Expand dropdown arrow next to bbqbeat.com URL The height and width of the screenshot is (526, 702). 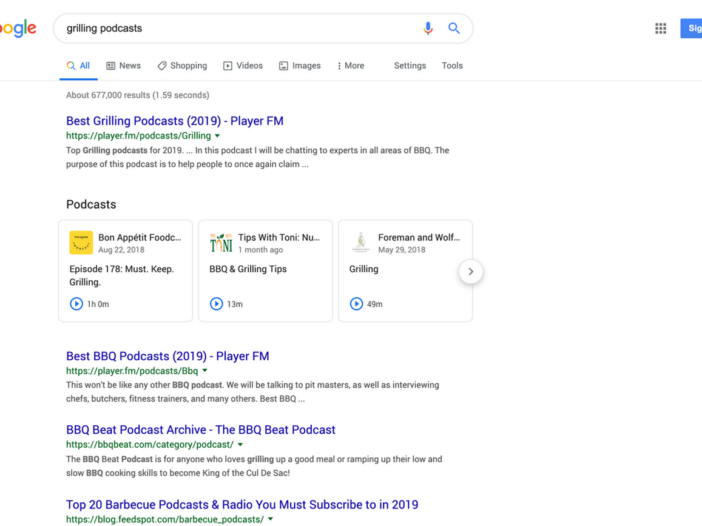click(x=240, y=445)
